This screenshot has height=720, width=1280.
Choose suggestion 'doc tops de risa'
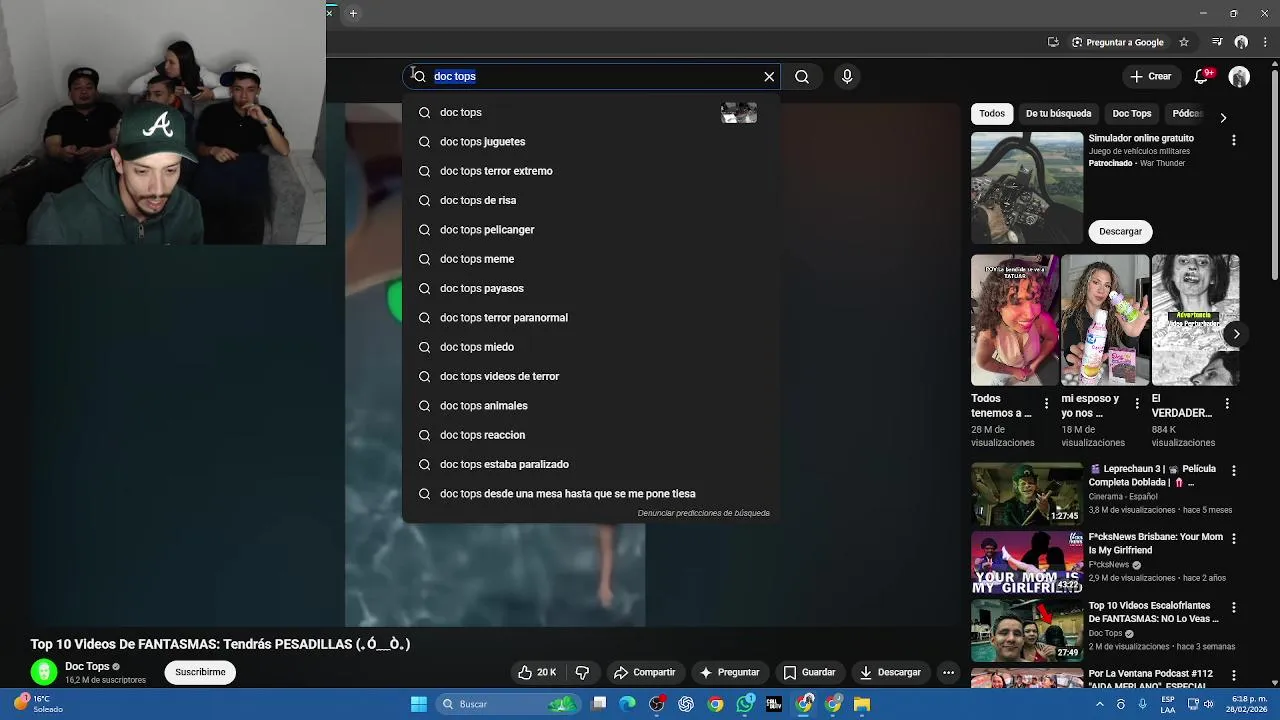tap(591, 200)
